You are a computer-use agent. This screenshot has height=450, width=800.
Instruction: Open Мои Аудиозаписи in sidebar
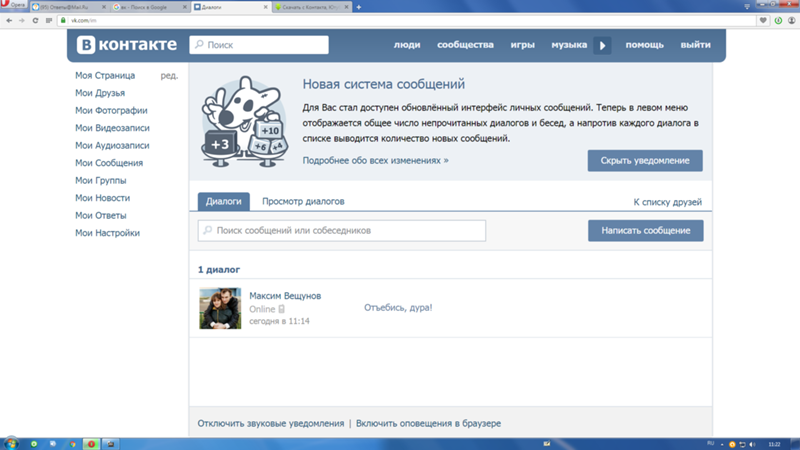pos(112,145)
